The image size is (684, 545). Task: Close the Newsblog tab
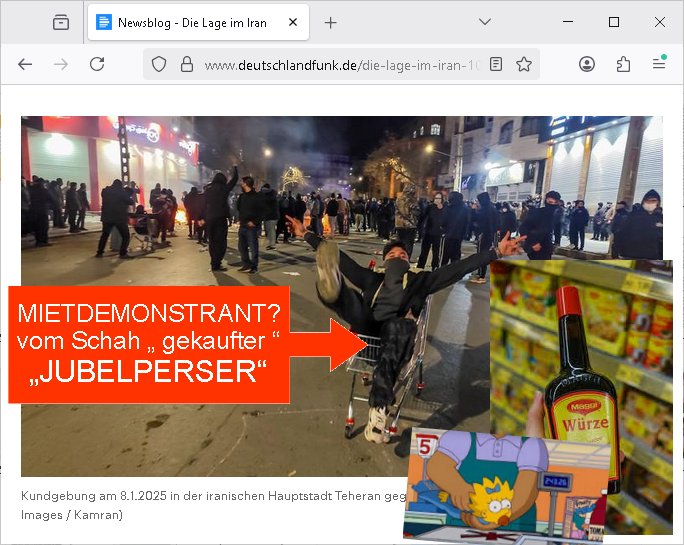[x=293, y=22]
